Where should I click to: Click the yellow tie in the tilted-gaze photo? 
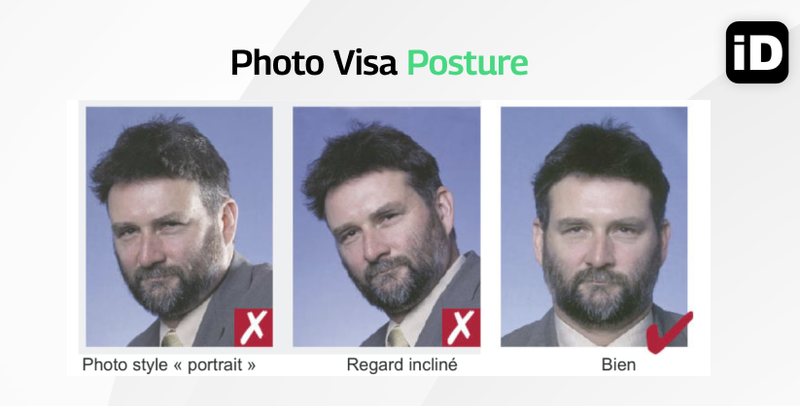click(x=397, y=337)
